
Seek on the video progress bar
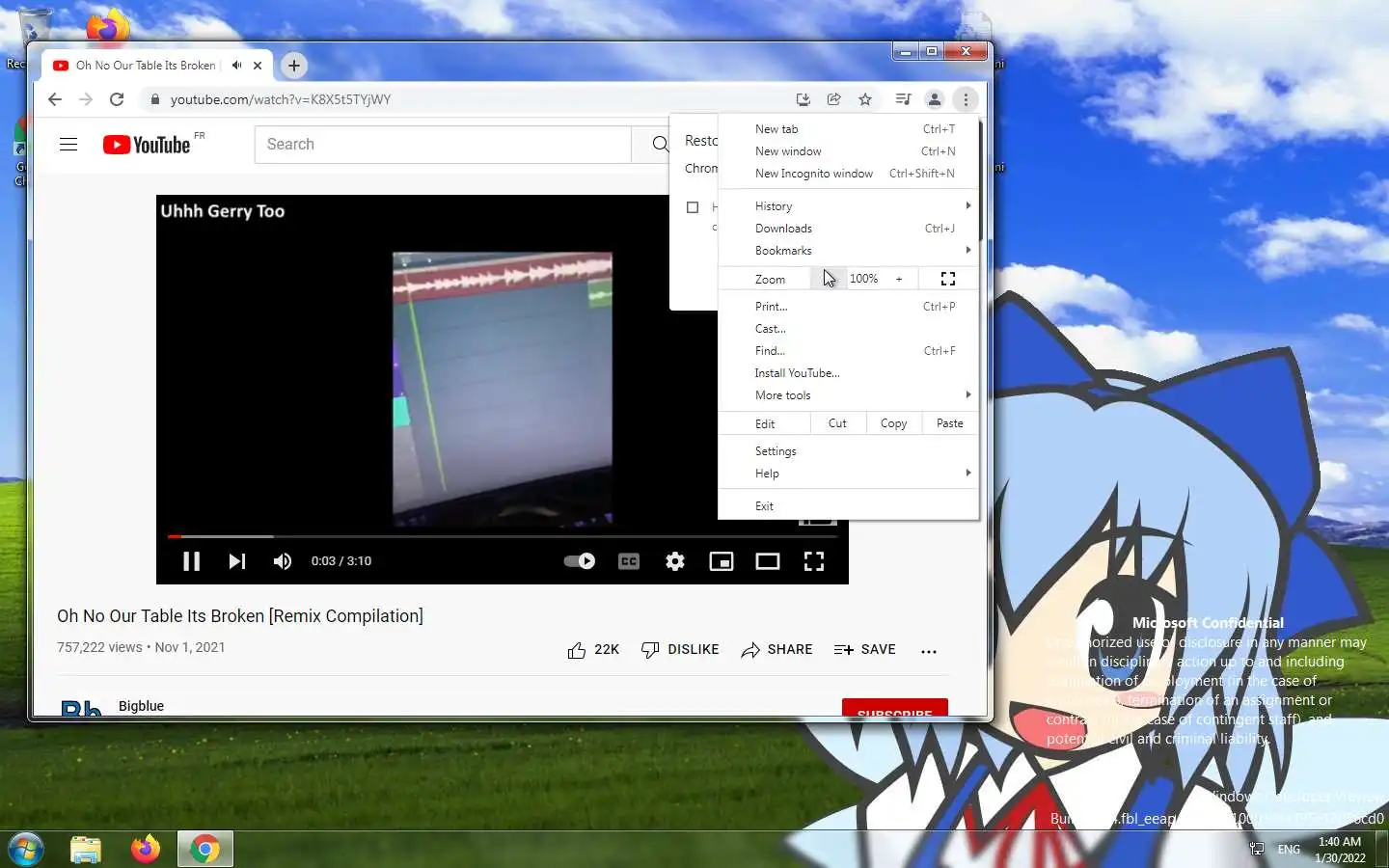(502, 536)
